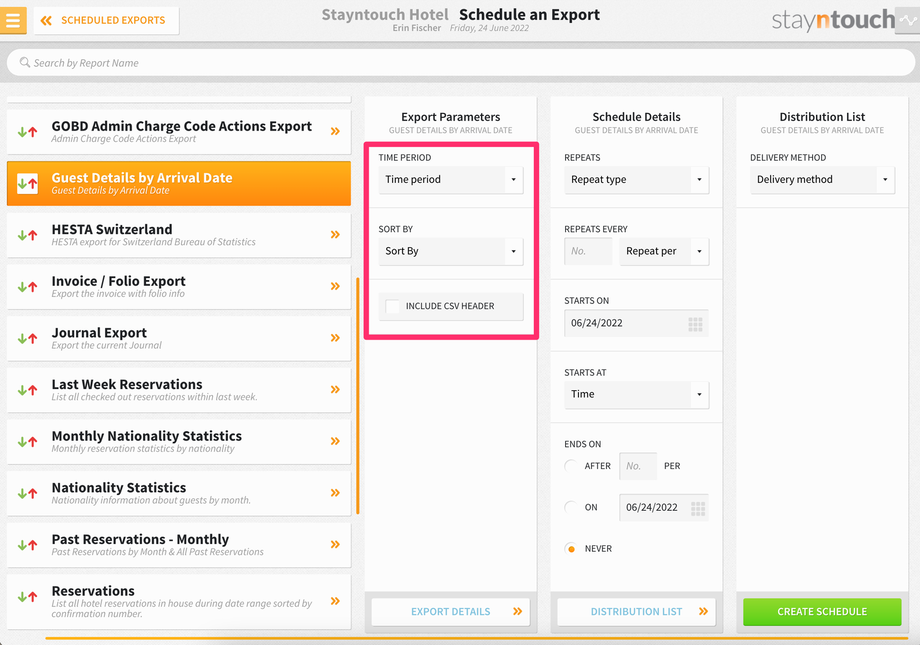Click chevron arrows on Monthly Nationality Statistics row
This screenshot has height=645, width=920.
click(335, 441)
